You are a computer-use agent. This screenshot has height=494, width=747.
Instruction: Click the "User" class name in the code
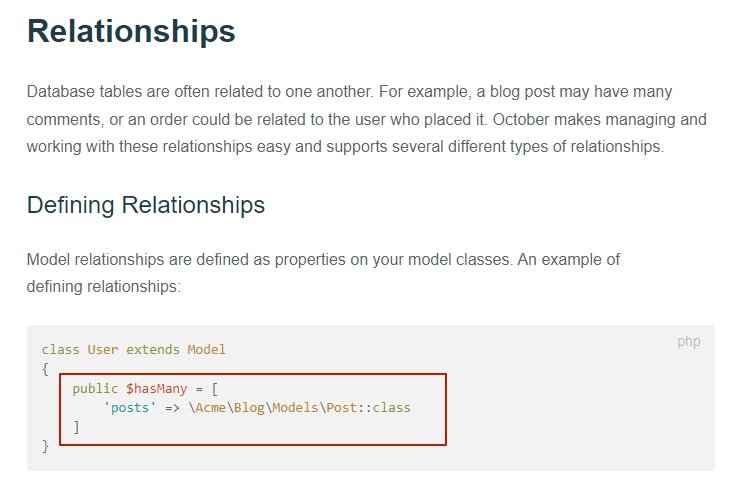pyautogui.click(x=102, y=350)
